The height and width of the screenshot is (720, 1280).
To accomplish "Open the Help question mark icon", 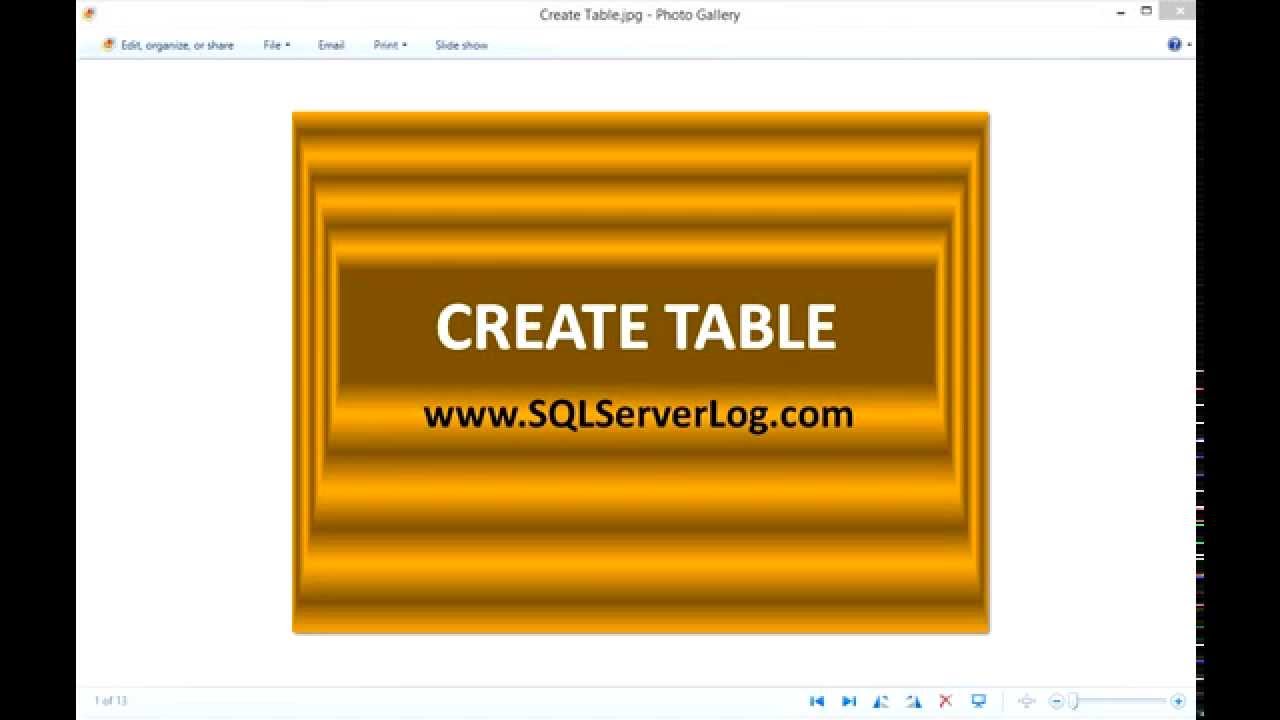I will 1175,44.
